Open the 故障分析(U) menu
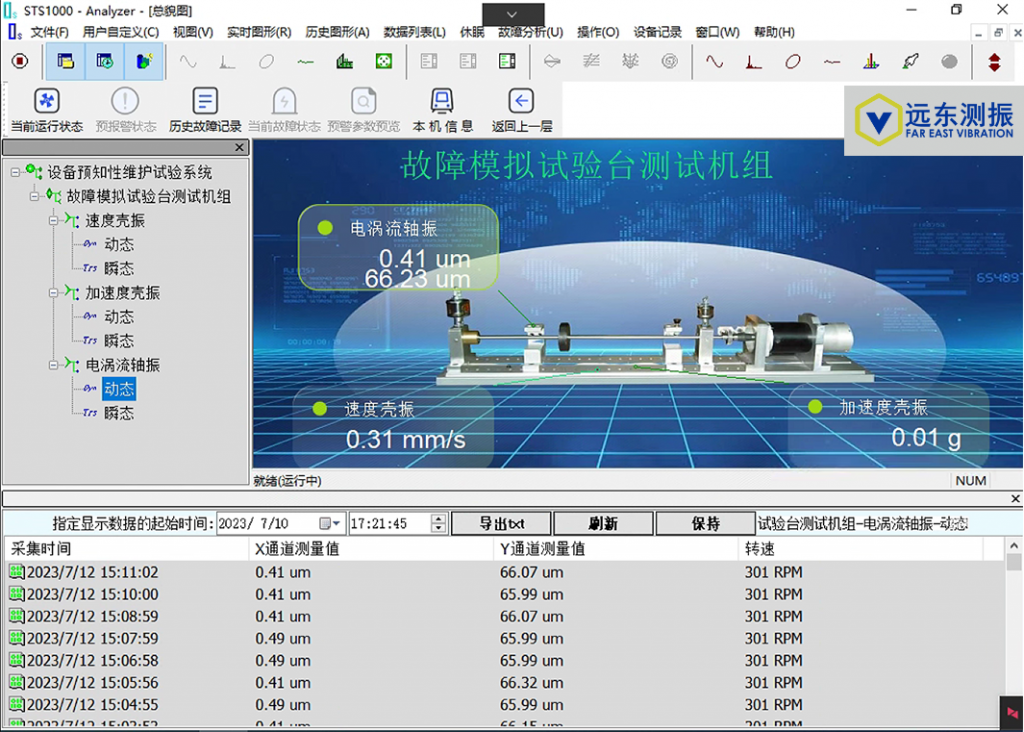 pyautogui.click(x=530, y=32)
